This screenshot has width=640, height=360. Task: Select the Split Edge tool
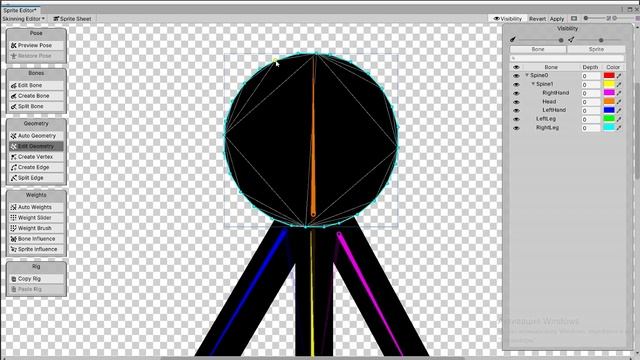[36, 178]
